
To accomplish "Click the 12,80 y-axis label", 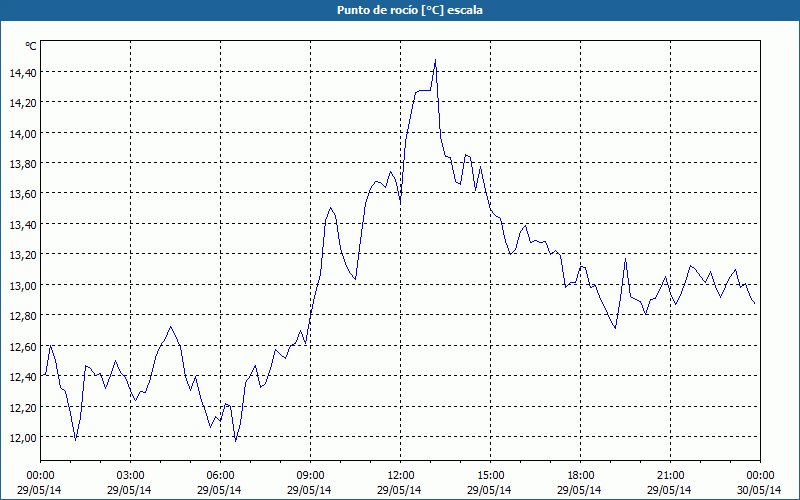I will (23, 316).
